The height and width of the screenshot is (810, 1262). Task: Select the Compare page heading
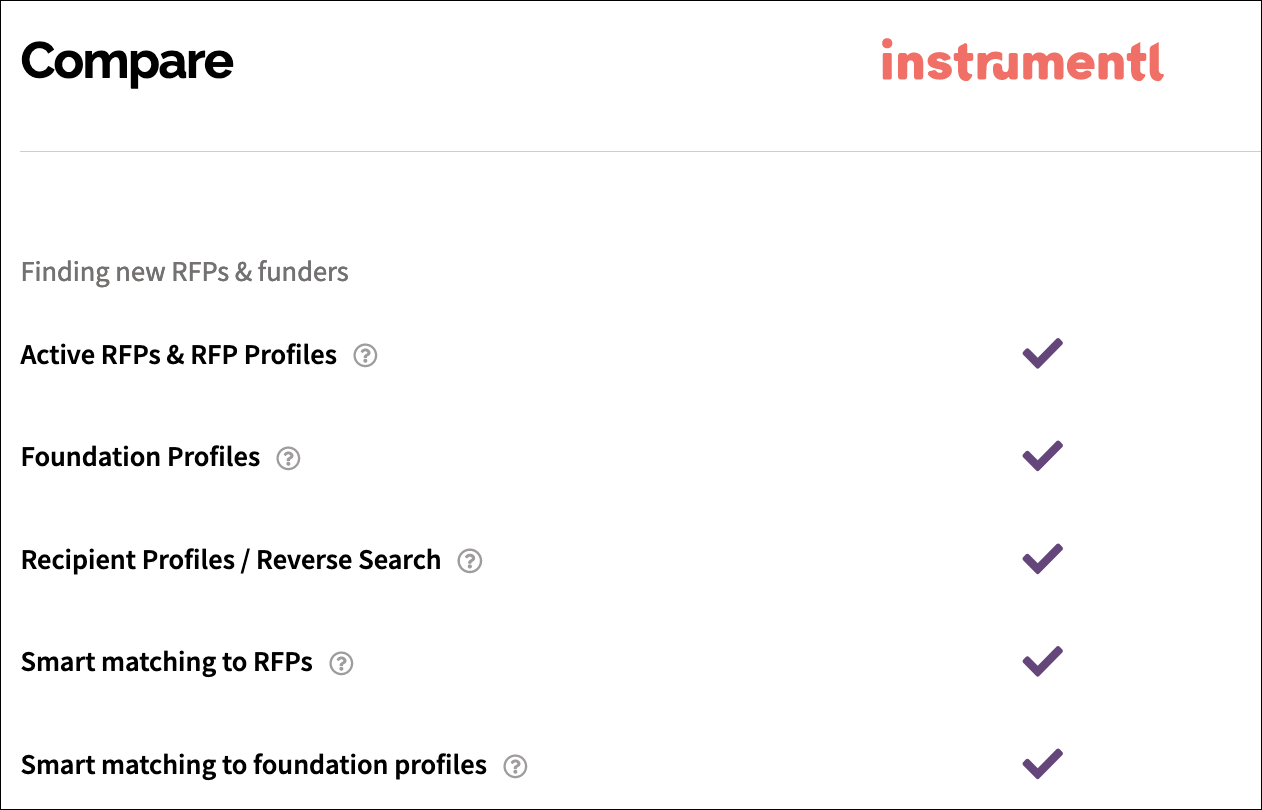point(126,62)
